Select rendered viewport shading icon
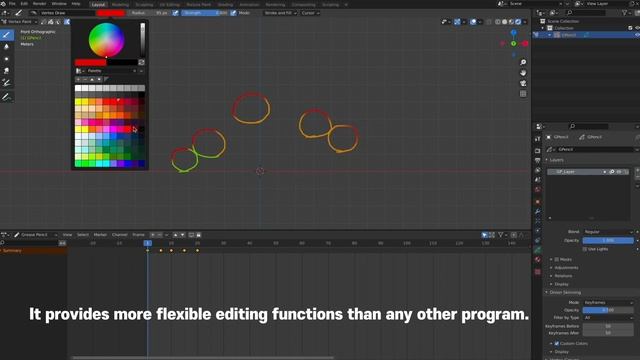 click(518, 22)
